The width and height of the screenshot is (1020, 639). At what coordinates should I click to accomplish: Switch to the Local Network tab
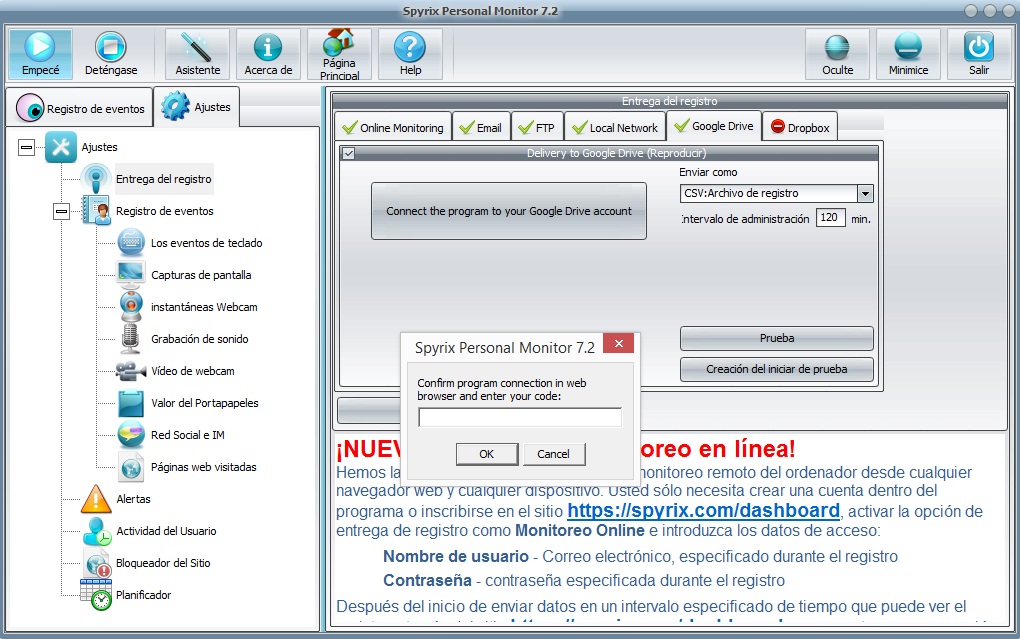pos(615,128)
